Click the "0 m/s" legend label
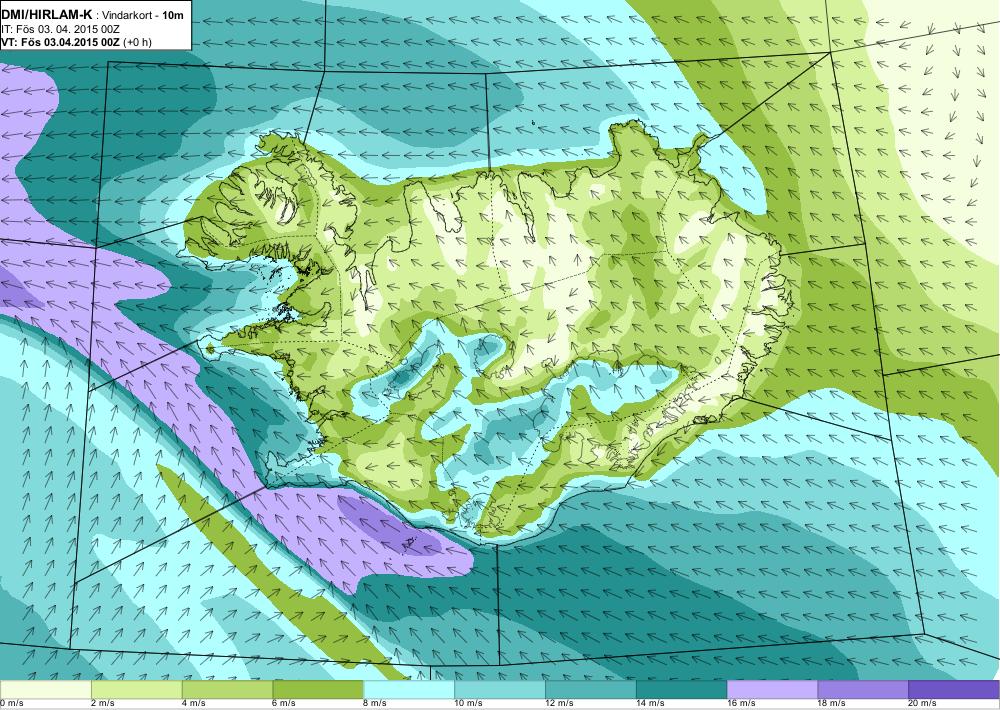Screen dimensions: 1000x710 pyautogui.click(x=11, y=704)
